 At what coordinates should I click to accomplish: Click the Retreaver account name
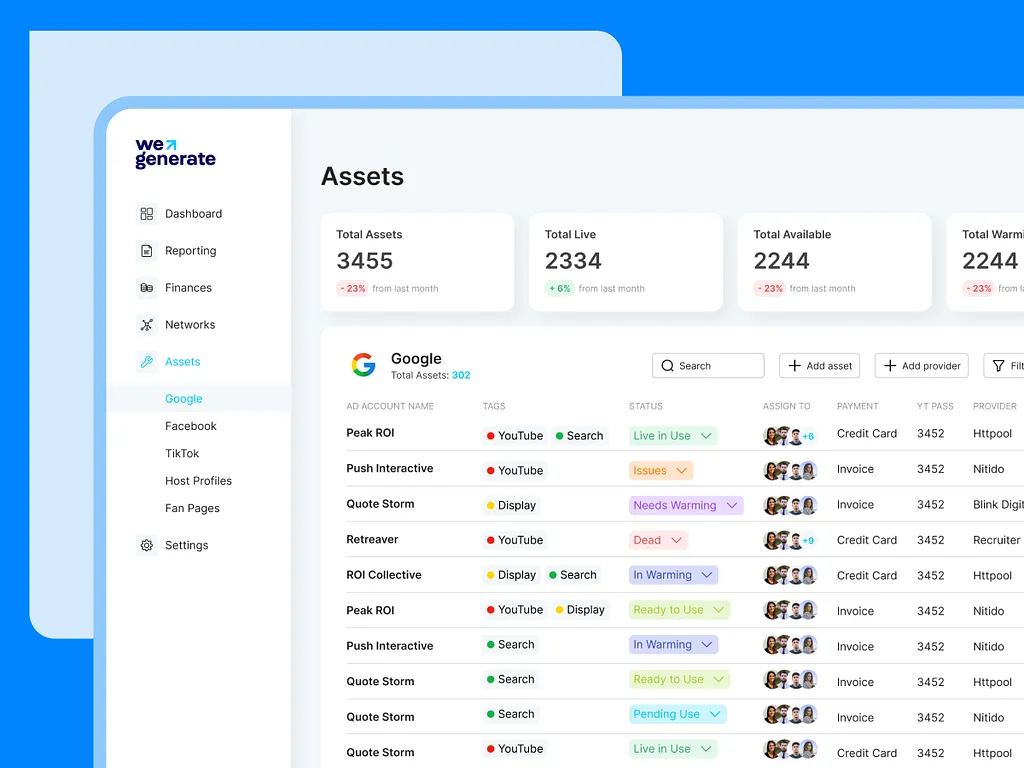pos(372,539)
